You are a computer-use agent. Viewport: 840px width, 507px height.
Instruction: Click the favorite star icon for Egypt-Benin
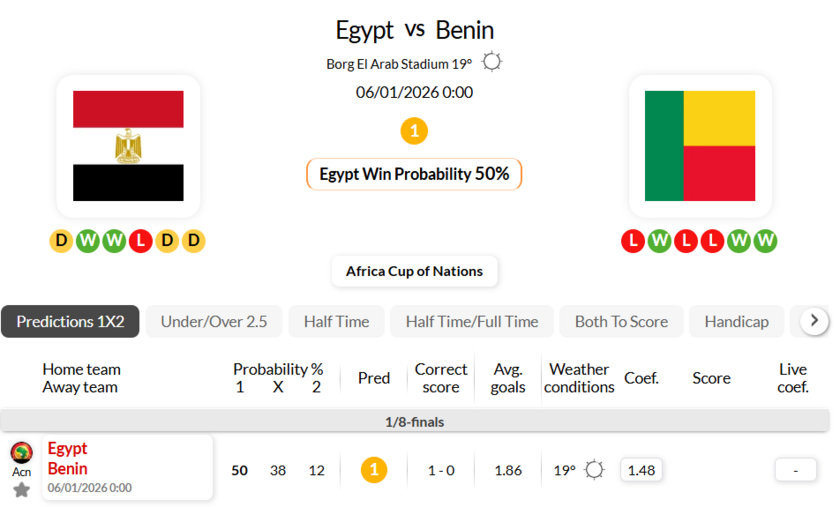click(21, 490)
